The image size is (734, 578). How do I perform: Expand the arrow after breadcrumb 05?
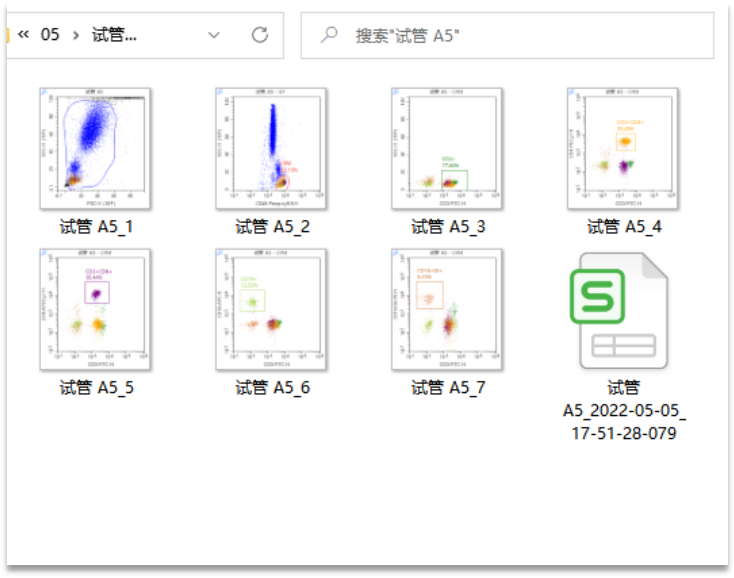click(76, 35)
